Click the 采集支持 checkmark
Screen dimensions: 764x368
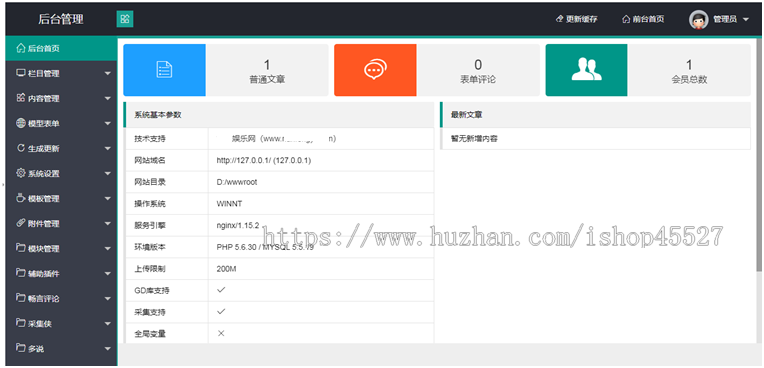coord(221,311)
